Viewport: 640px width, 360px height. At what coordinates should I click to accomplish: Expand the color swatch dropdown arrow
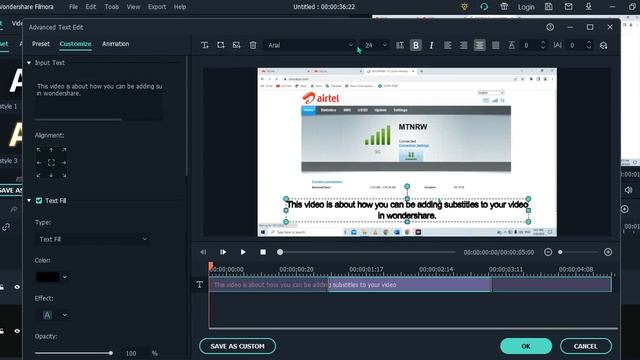pyautogui.click(x=64, y=277)
